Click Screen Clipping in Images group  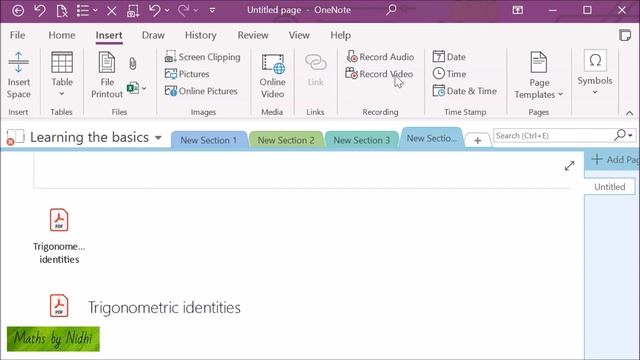click(202, 57)
